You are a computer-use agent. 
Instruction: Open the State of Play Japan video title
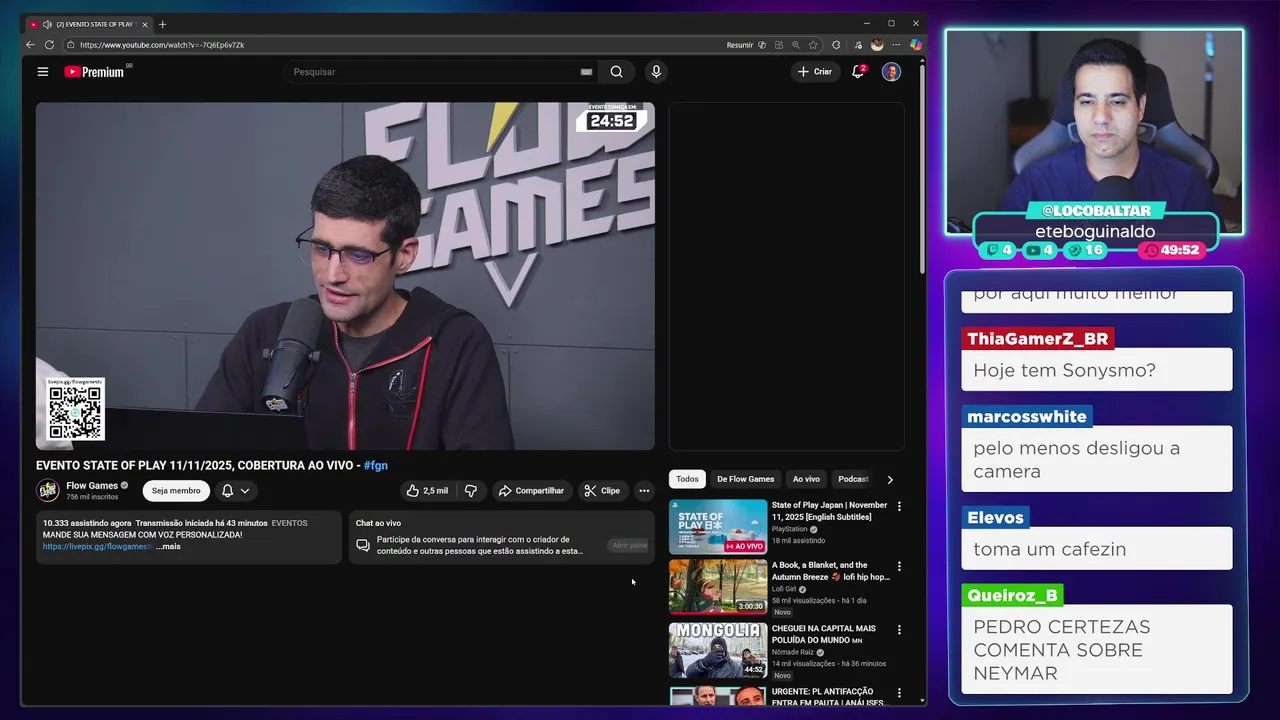830,511
